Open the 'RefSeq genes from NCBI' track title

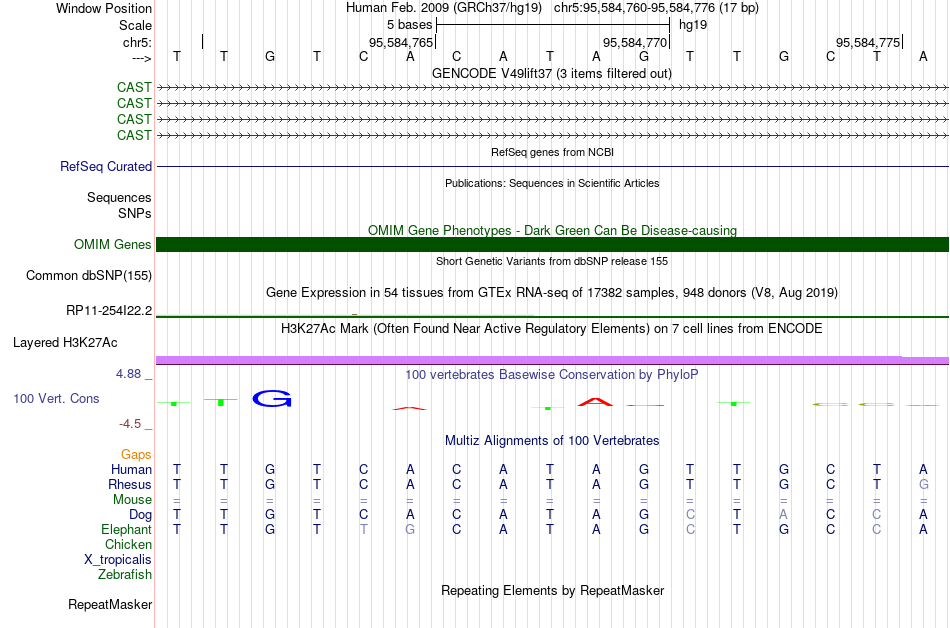point(552,152)
